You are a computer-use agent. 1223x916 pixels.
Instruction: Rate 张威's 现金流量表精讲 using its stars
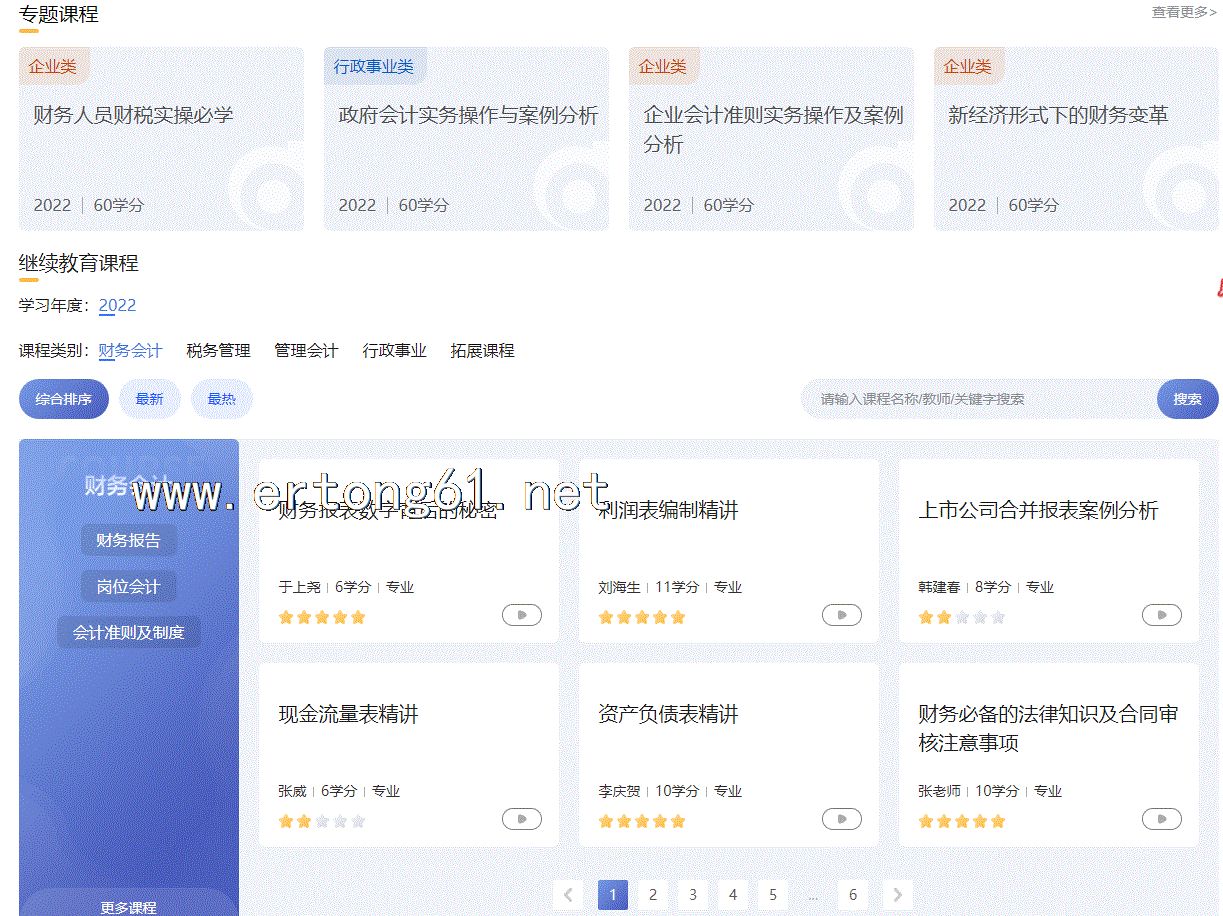322,821
